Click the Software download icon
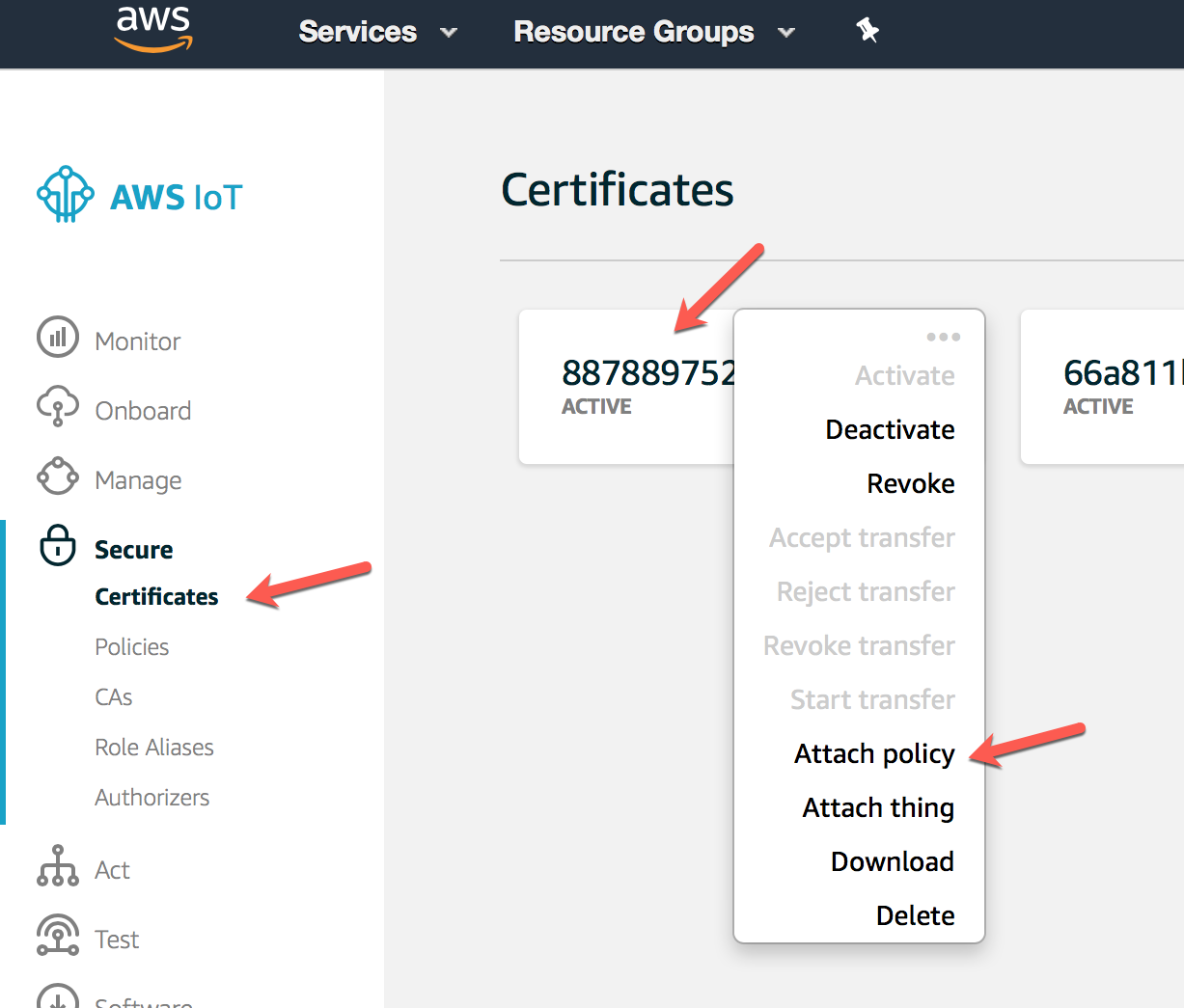Screen dimensions: 1184x1008 (58, 997)
